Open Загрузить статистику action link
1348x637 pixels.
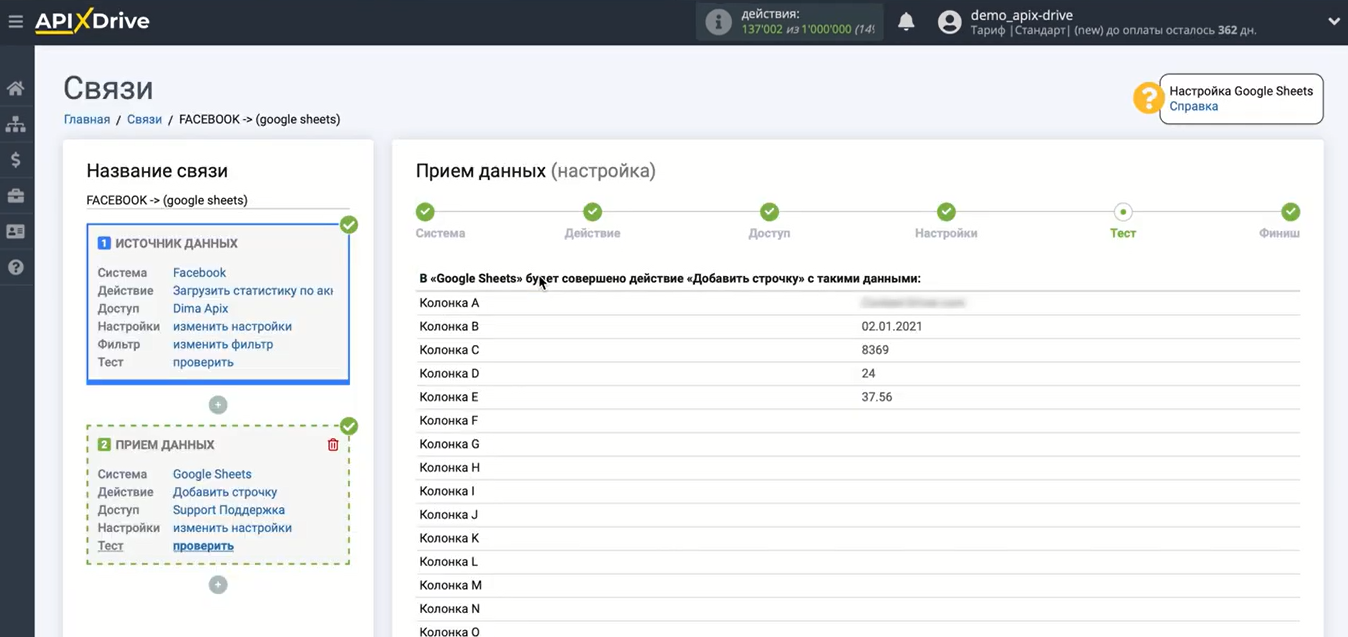(253, 290)
